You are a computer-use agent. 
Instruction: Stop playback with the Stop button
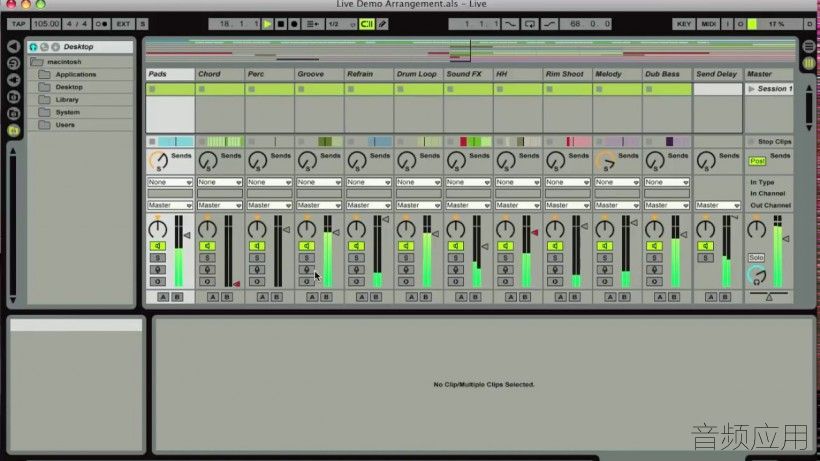tap(281, 24)
